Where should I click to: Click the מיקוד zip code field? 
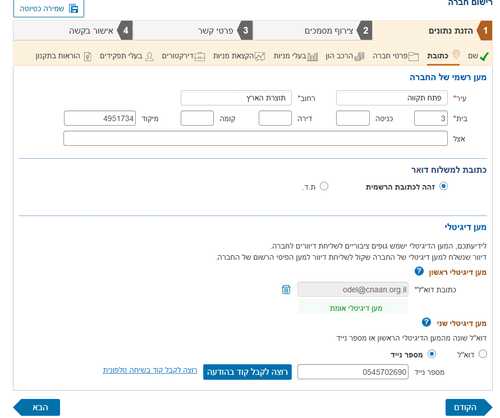(100, 118)
